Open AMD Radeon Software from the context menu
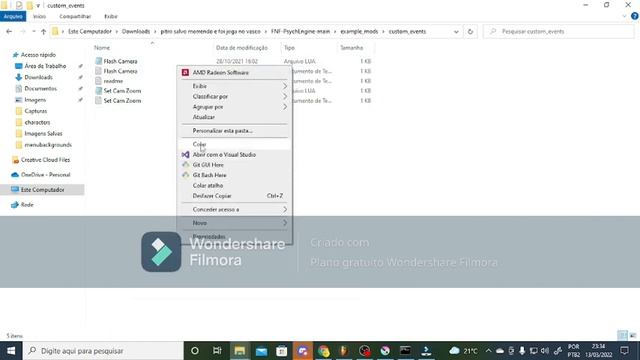Screen dimensions: 640x360 tap(234, 73)
